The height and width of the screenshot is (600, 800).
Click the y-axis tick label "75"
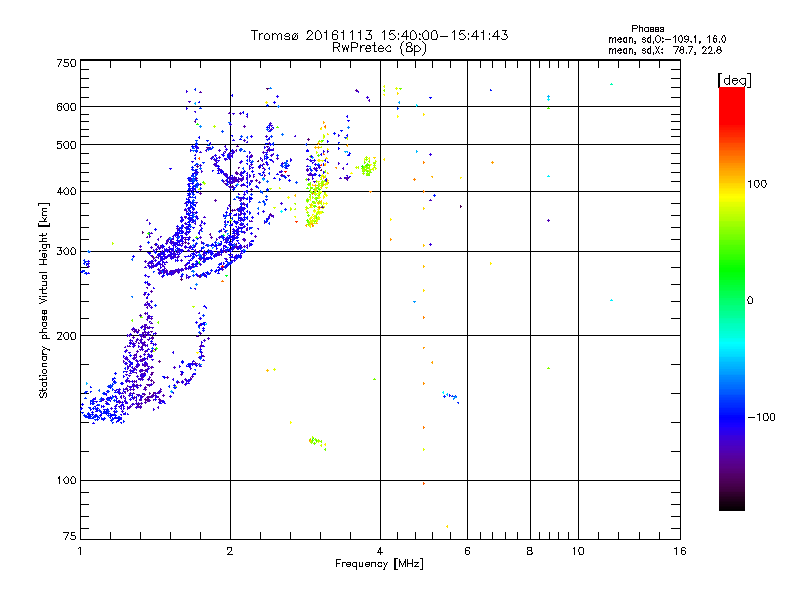pos(70,536)
